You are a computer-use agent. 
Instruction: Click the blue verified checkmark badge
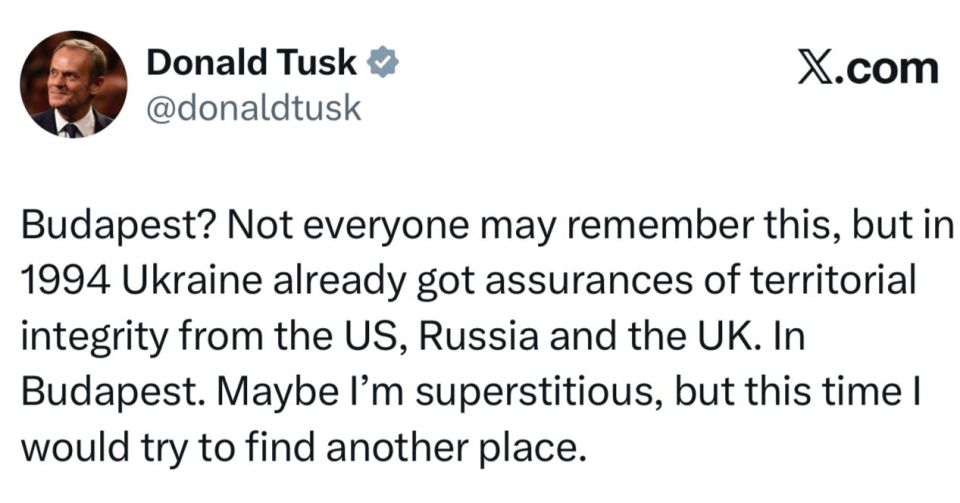[x=385, y=64]
